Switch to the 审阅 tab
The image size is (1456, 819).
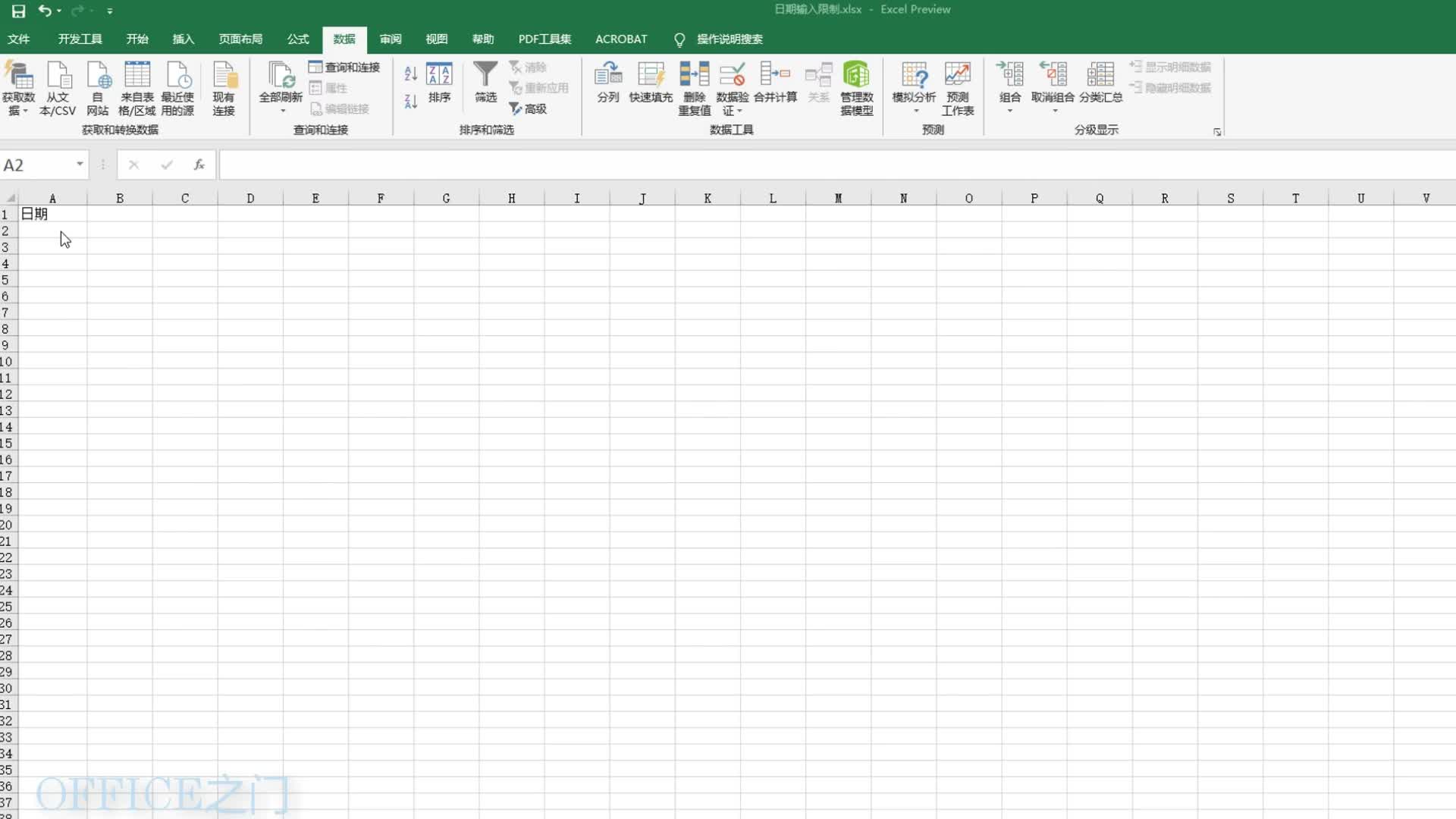391,39
